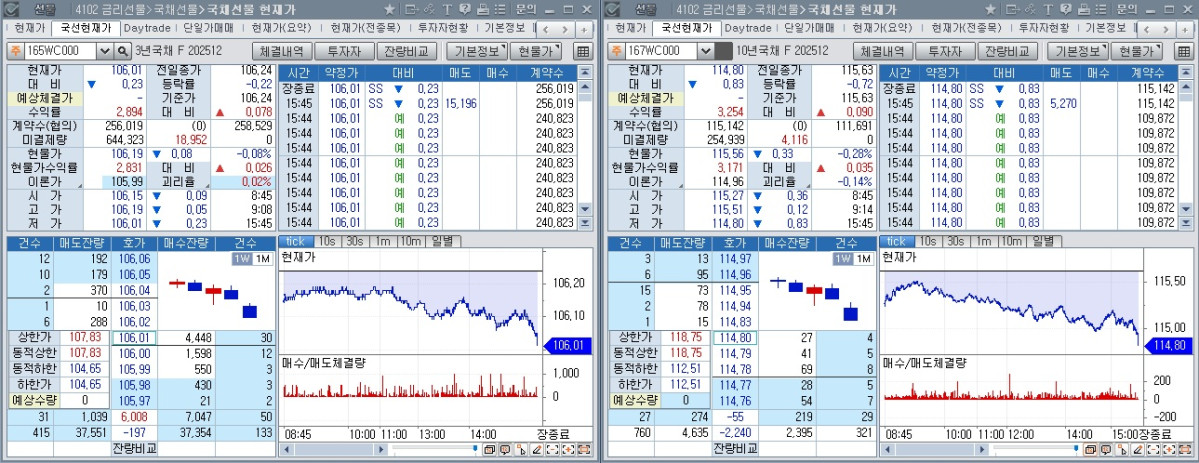Jump to bottom of right trade list scrollbar
This screenshot has height=463, width=1199.
point(1186,223)
